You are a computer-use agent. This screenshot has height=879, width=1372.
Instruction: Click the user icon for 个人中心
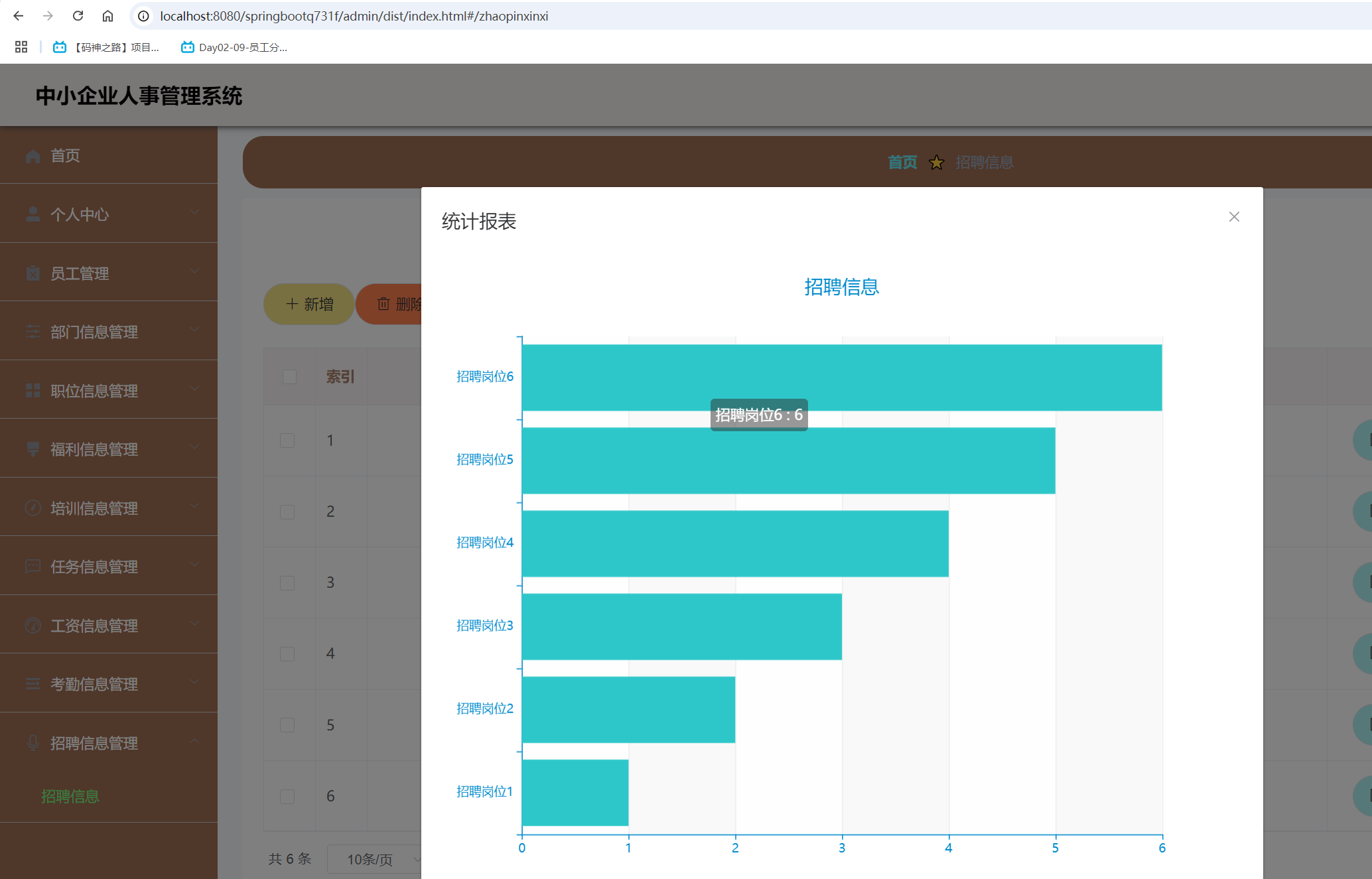tap(33, 214)
